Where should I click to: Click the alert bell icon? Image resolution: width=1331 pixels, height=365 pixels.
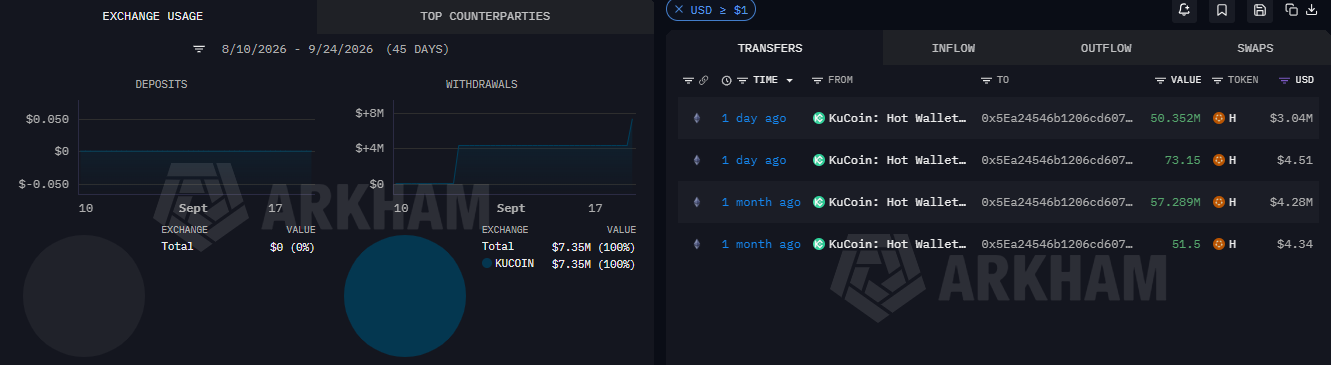click(x=1185, y=10)
